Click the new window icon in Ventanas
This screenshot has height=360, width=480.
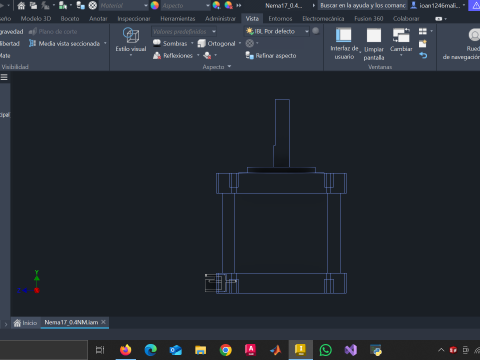coord(423,44)
